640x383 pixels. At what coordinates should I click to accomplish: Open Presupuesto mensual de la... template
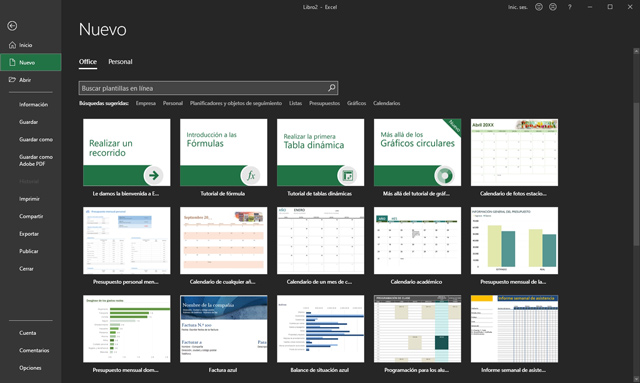coord(514,240)
